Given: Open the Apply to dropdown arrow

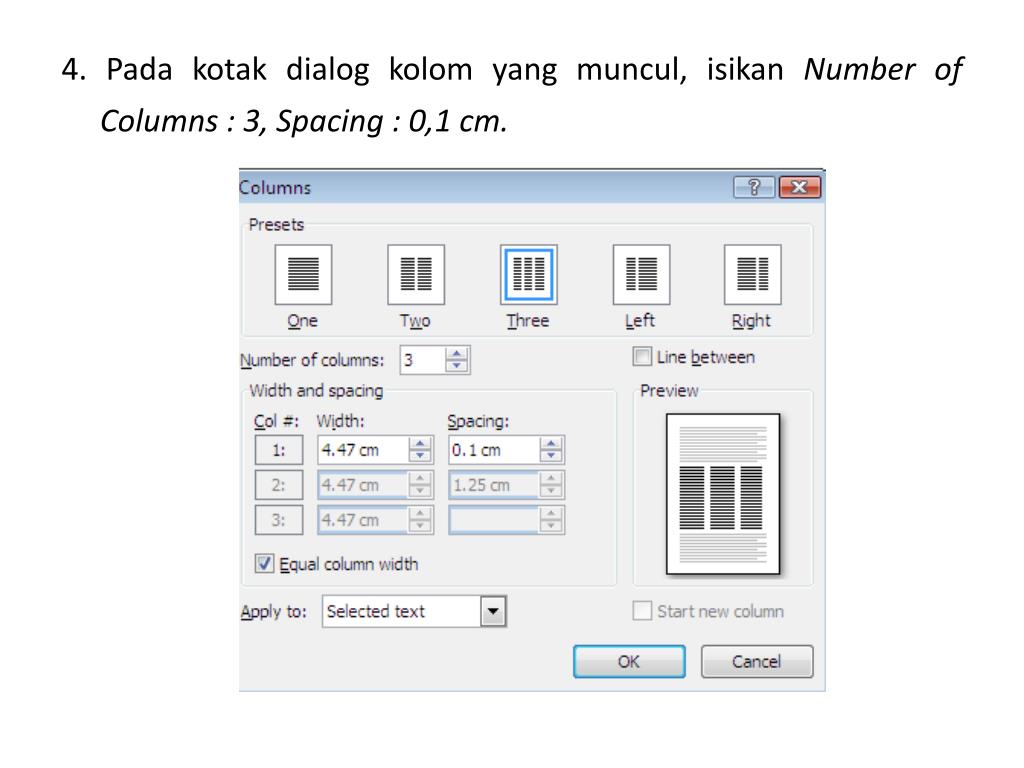Looking at the screenshot, I should pos(493,612).
